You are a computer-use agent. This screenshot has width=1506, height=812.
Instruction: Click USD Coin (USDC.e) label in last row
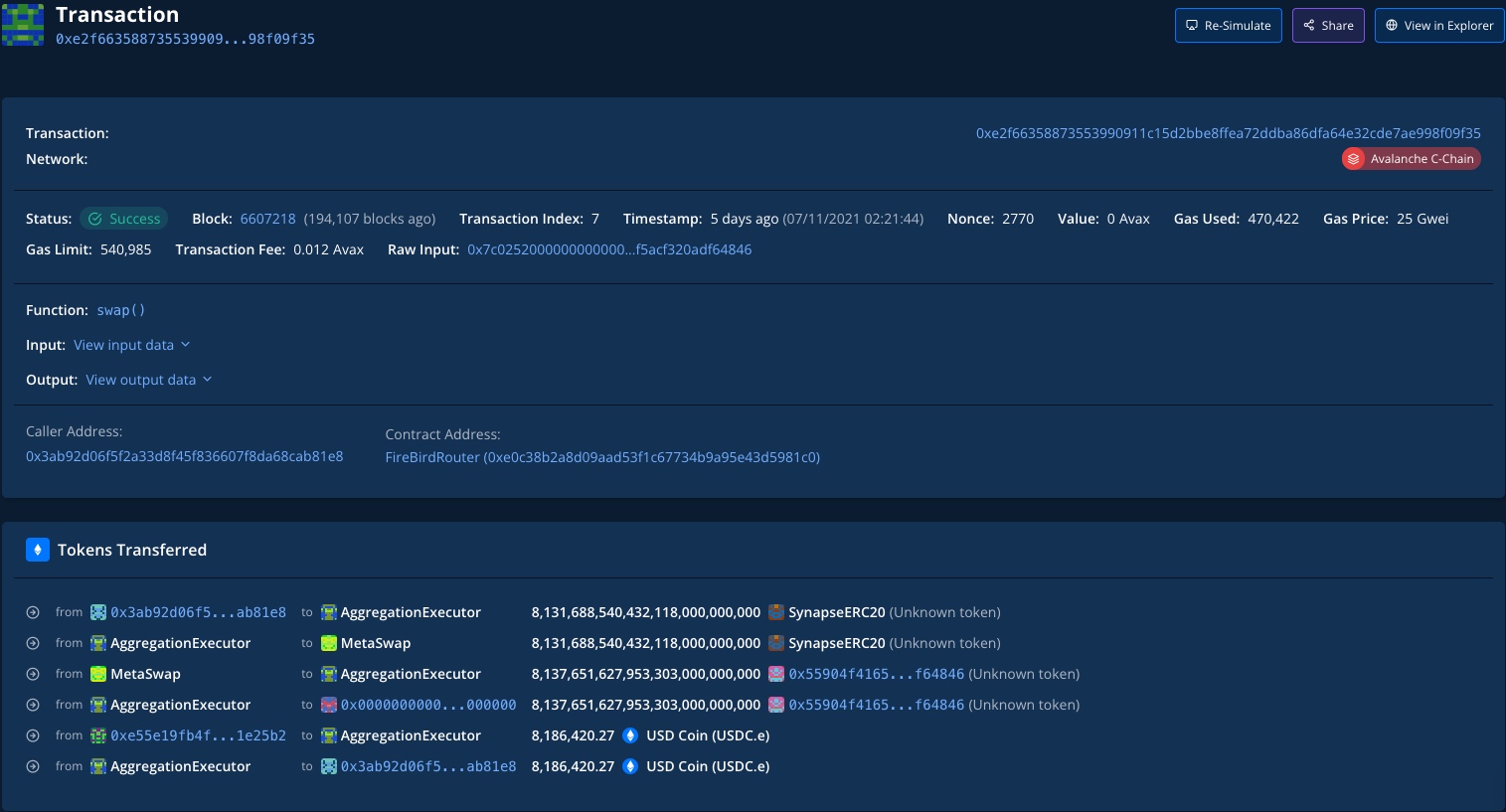(708, 766)
